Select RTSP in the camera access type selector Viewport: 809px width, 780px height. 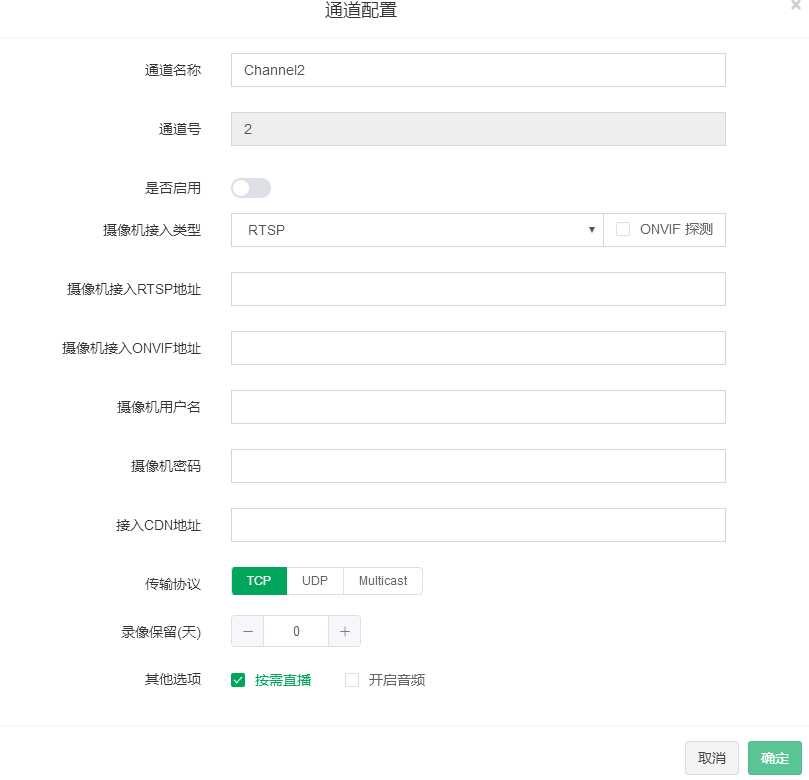tap(417, 229)
